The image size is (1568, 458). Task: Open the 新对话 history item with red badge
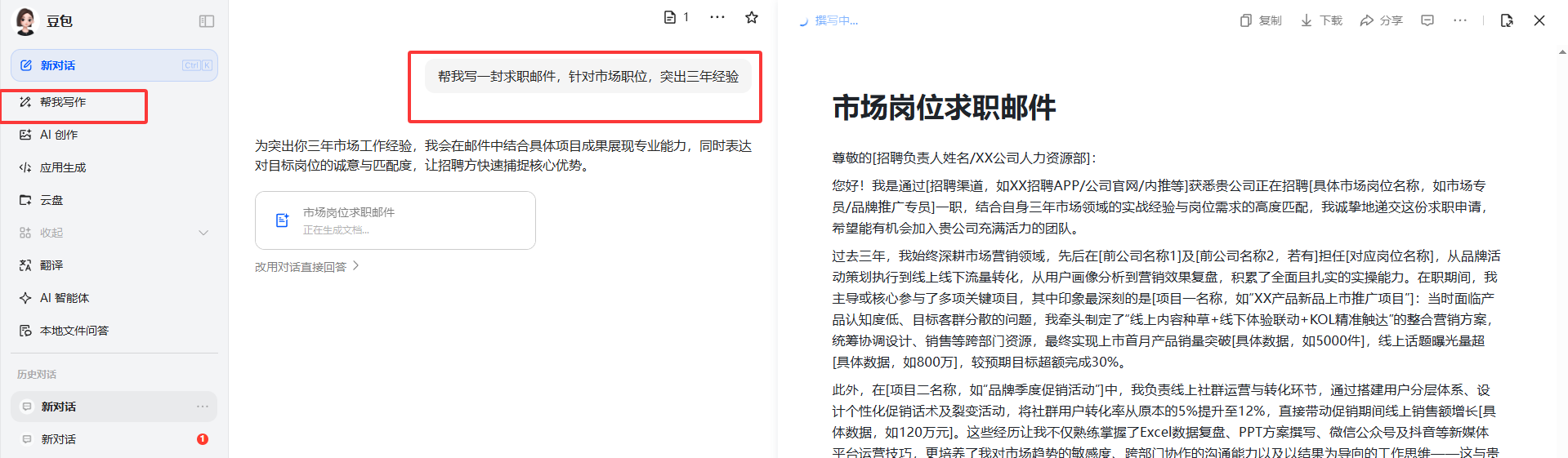tap(114, 439)
